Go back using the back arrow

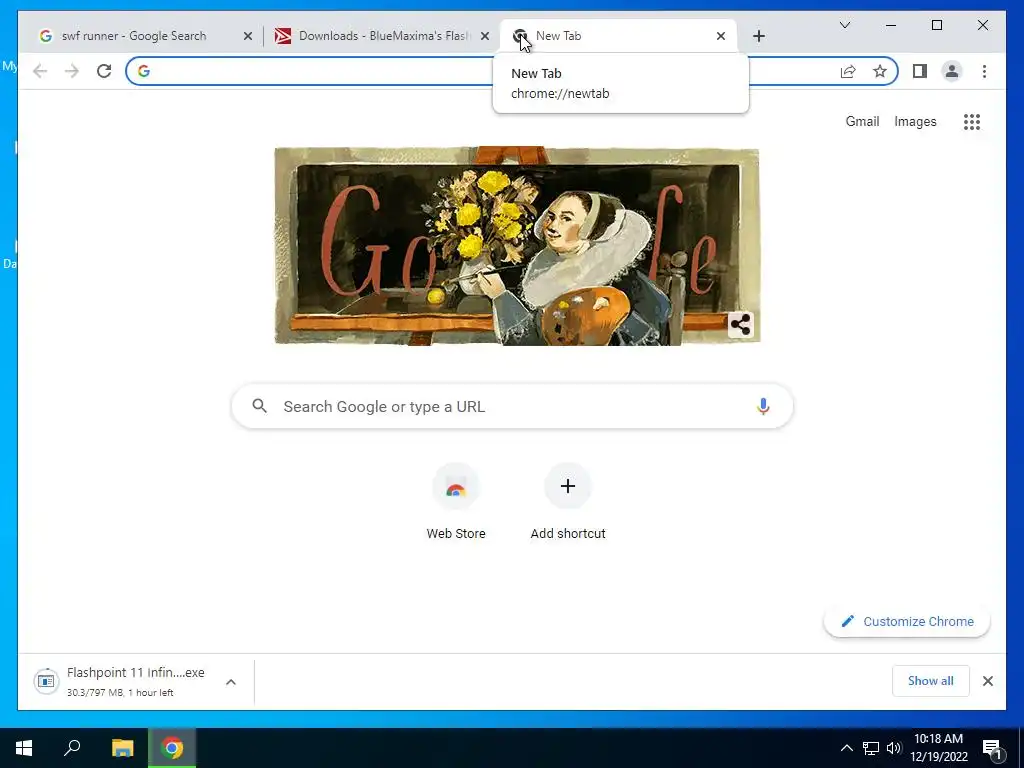tap(40, 71)
